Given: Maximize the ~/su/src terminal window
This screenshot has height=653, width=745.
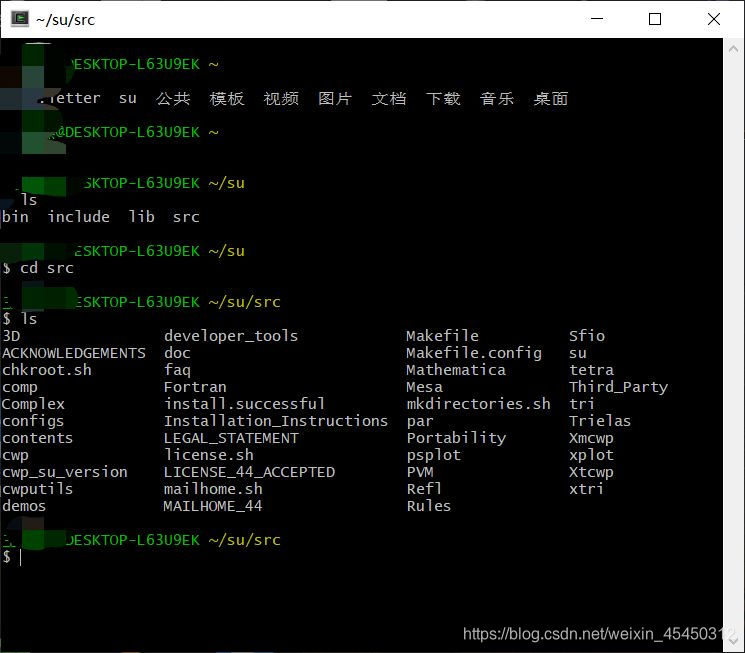Looking at the screenshot, I should click(655, 19).
